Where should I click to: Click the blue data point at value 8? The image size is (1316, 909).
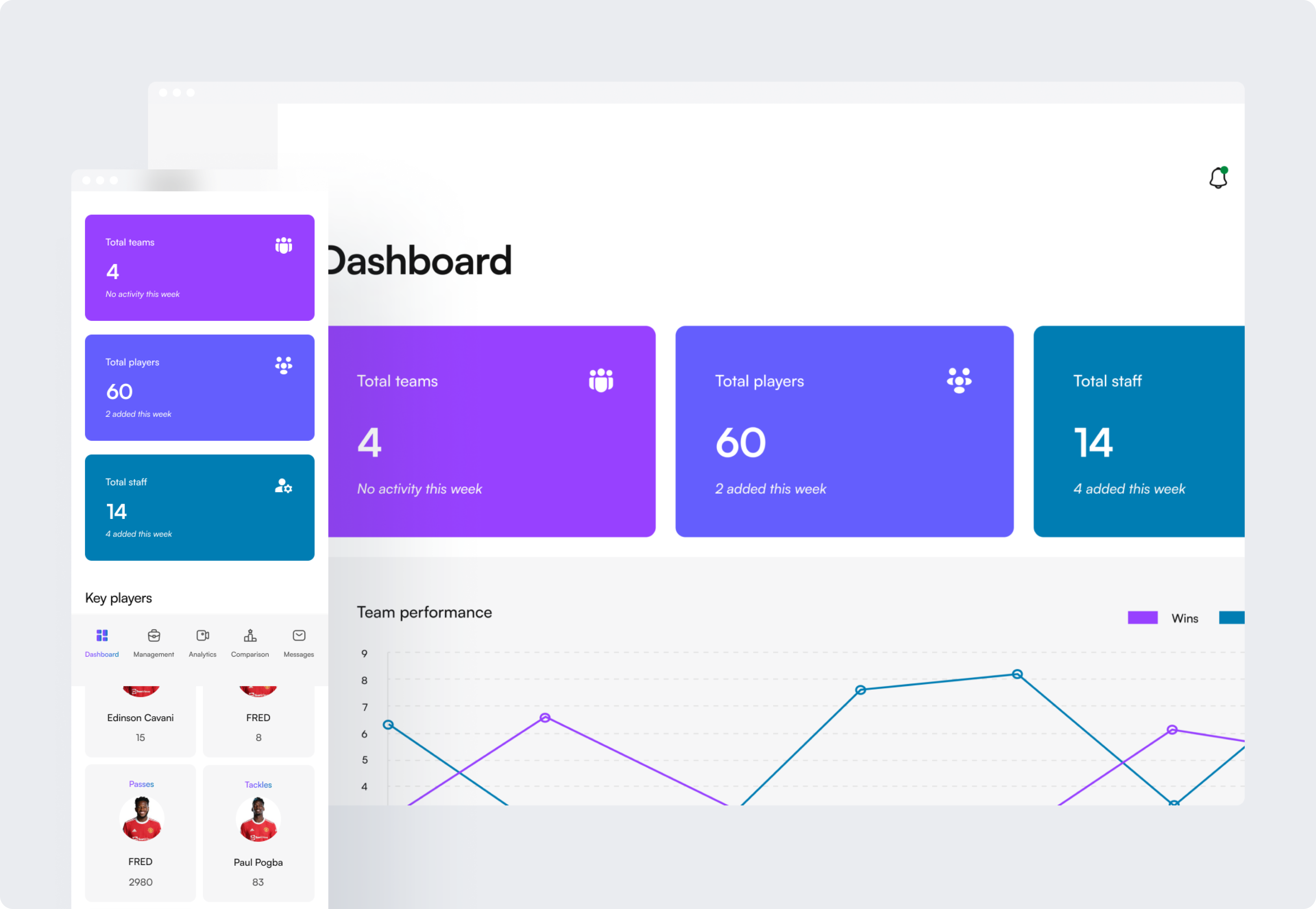click(x=1017, y=674)
